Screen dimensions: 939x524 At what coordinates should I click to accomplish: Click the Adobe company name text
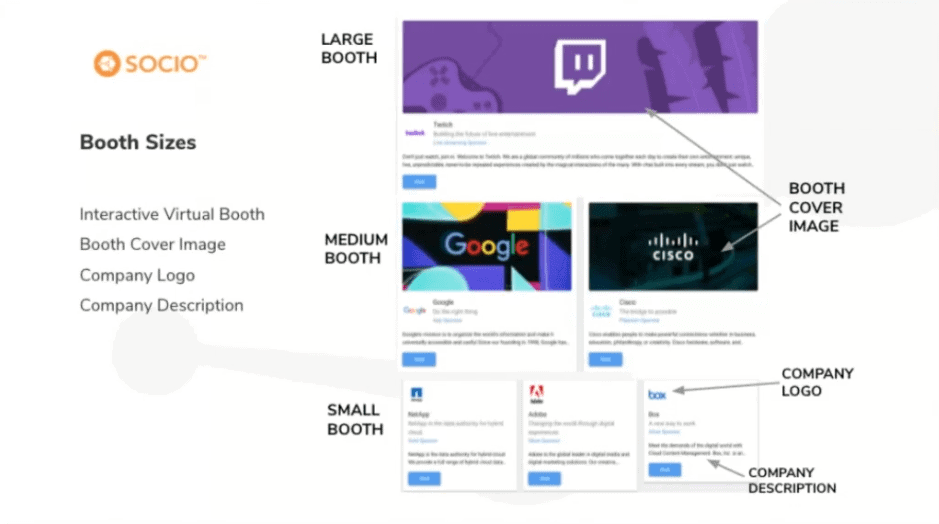(x=538, y=414)
